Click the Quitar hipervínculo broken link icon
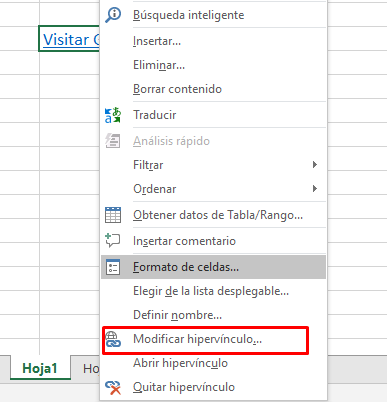This screenshot has width=387, height=402. tap(113, 387)
